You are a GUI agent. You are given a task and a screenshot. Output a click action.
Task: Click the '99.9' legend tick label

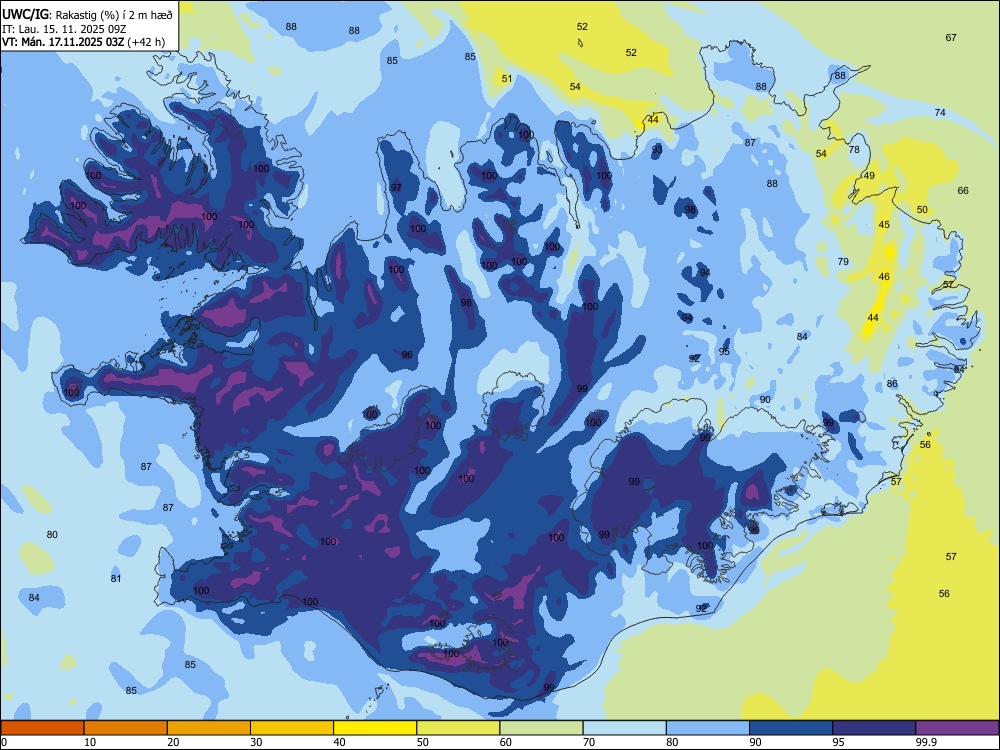click(x=926, y=742)
